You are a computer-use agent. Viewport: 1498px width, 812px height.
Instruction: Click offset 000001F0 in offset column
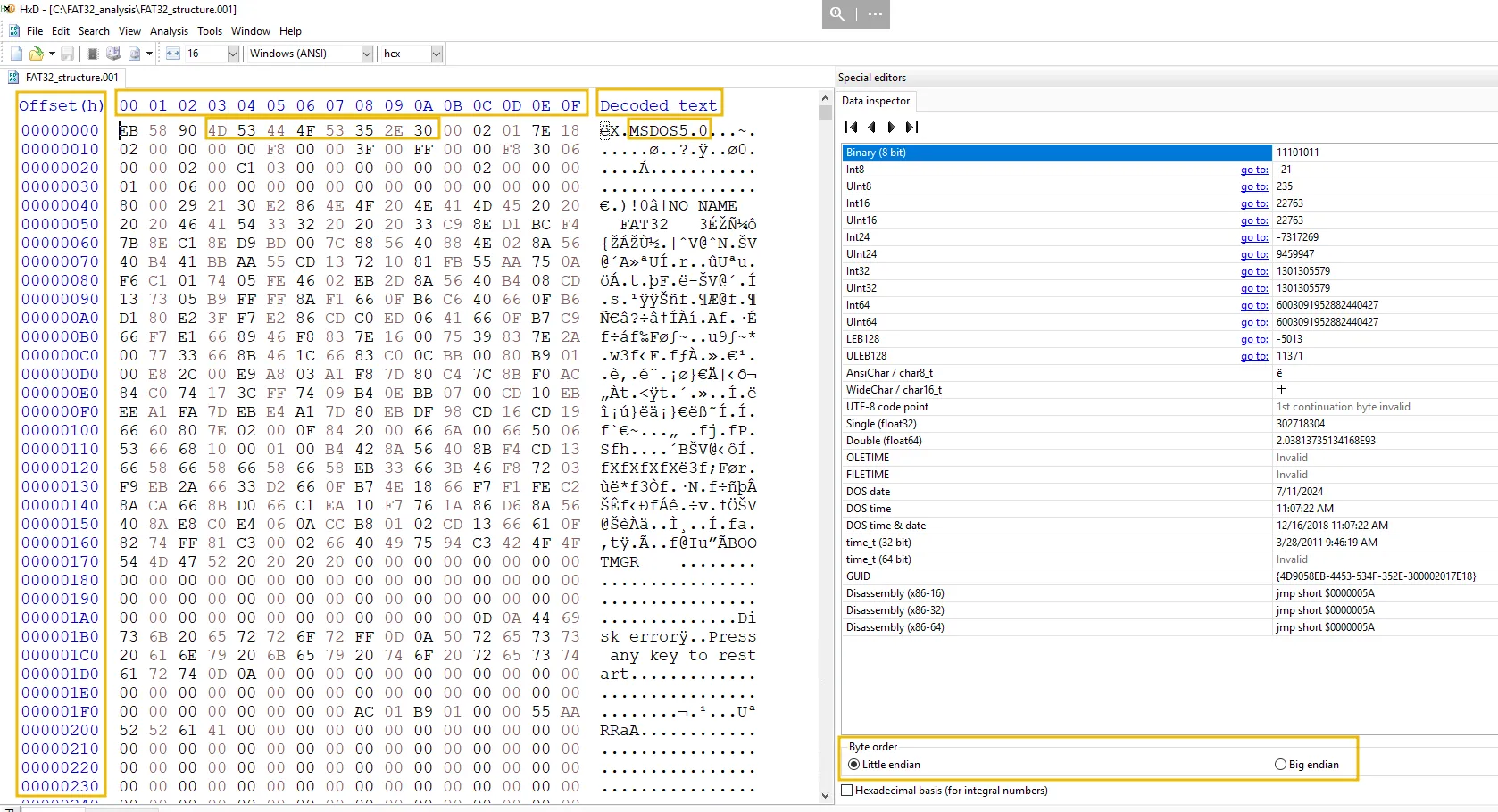[x=60, y=711]
